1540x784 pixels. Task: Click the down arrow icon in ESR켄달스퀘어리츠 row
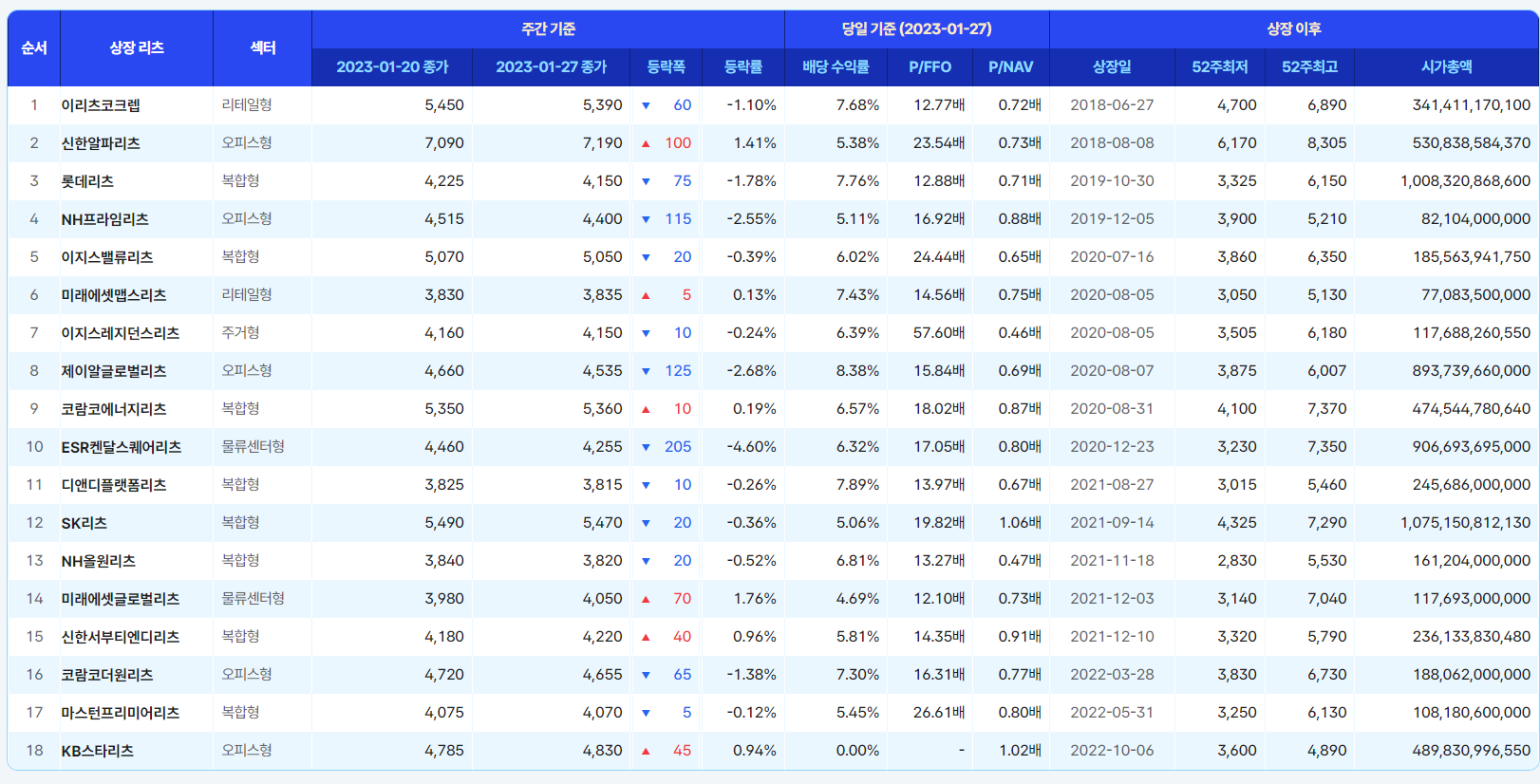click(x=646, y=447)
